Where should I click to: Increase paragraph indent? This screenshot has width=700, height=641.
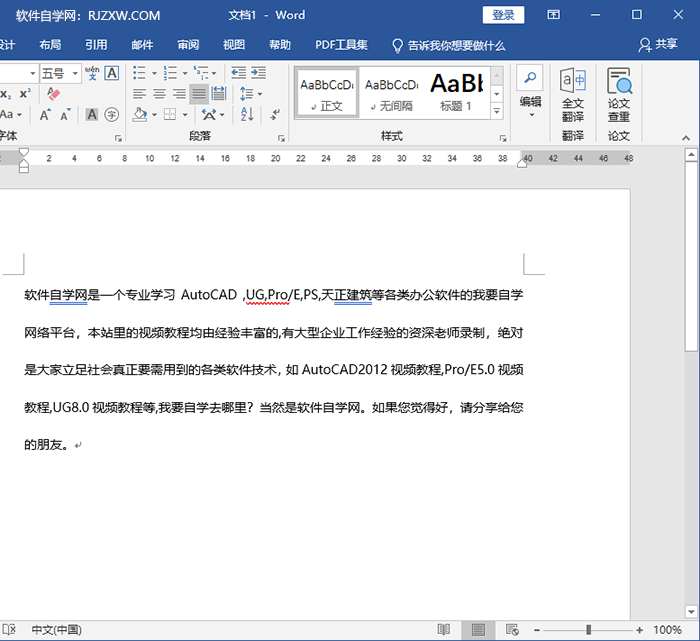pyautogui.click(x=258, y=73)
